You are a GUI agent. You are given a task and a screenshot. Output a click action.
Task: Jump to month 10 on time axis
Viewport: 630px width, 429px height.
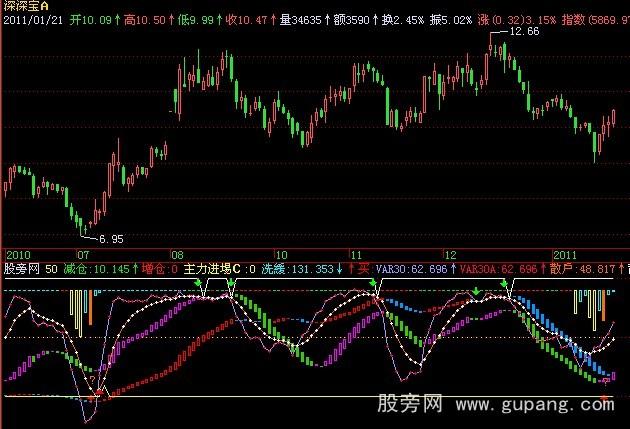coord(281,255)
